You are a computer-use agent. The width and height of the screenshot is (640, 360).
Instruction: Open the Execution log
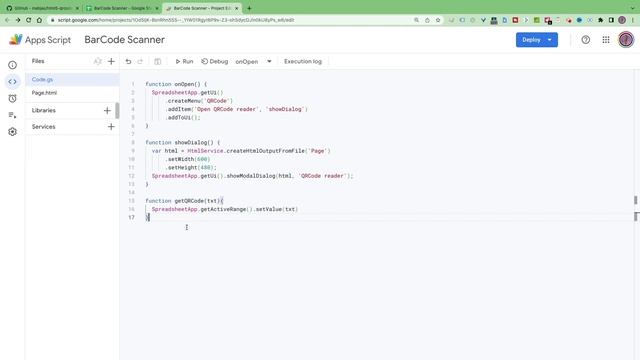coord(303,62)
